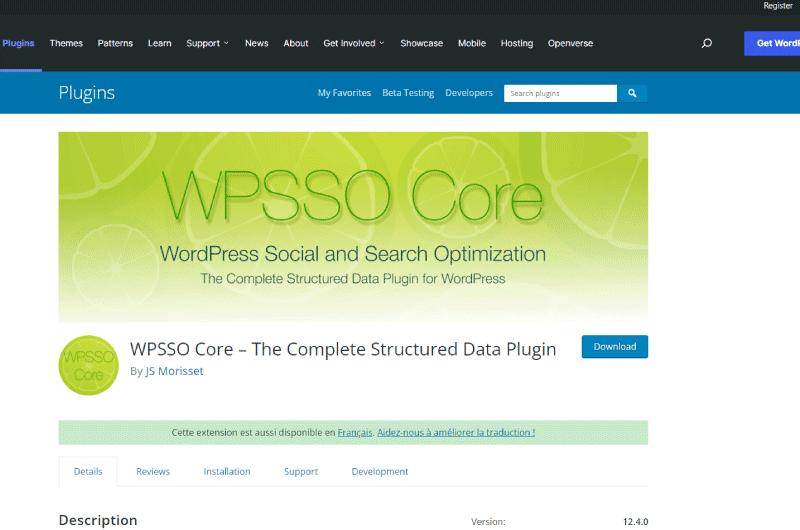Click the Register link
Viewport: 800px width, 530px height.
click(778, 6)
